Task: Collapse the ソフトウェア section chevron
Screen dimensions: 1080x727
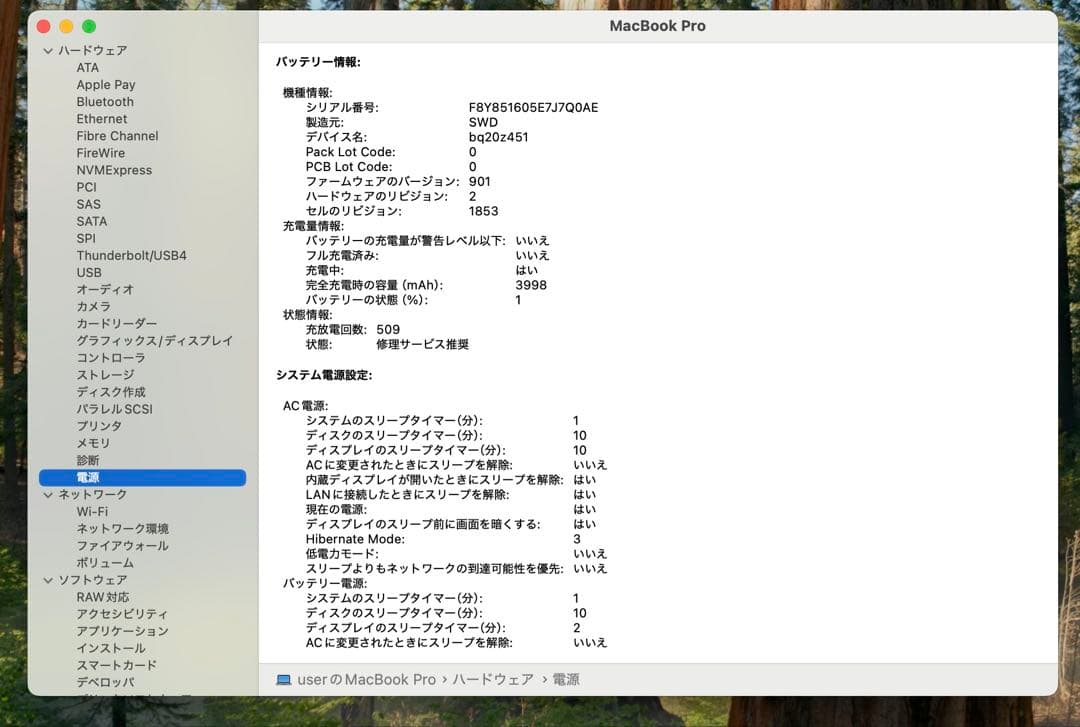Action: coord(48,580)
